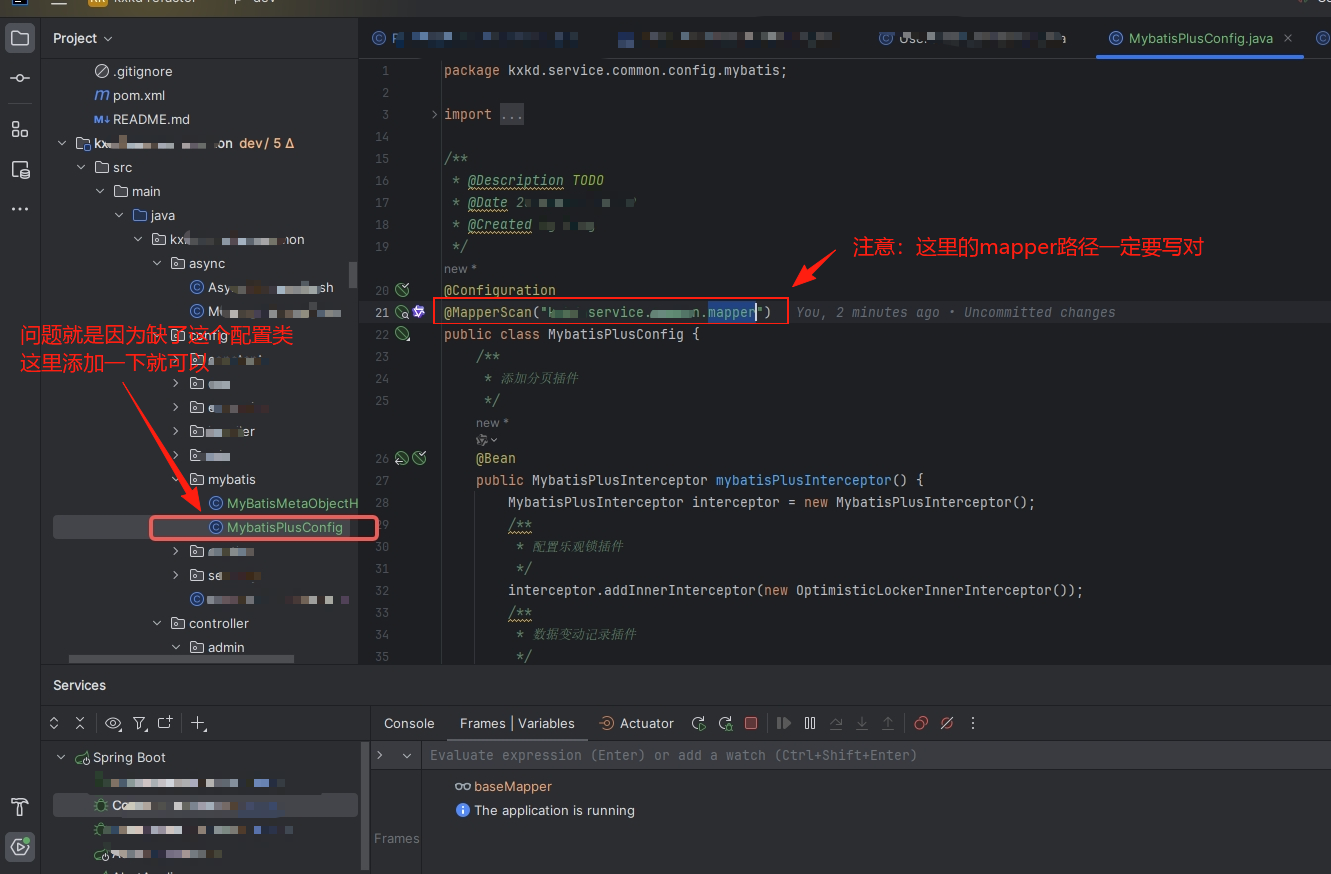Open Services view options eye icon
The image size is (1331, 874).
click(113, 723)
